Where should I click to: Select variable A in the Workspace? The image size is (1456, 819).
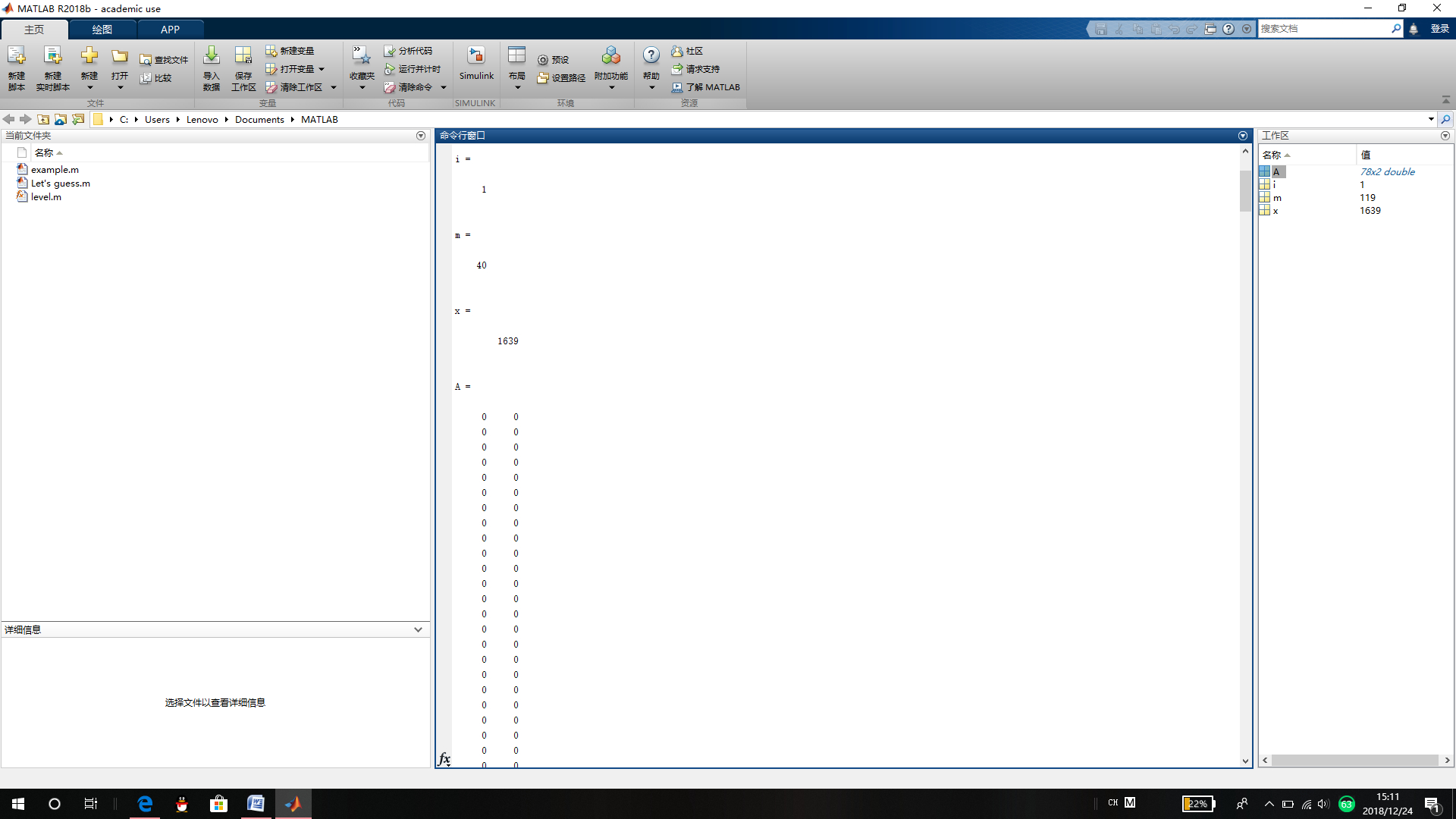click(1277, 172)
